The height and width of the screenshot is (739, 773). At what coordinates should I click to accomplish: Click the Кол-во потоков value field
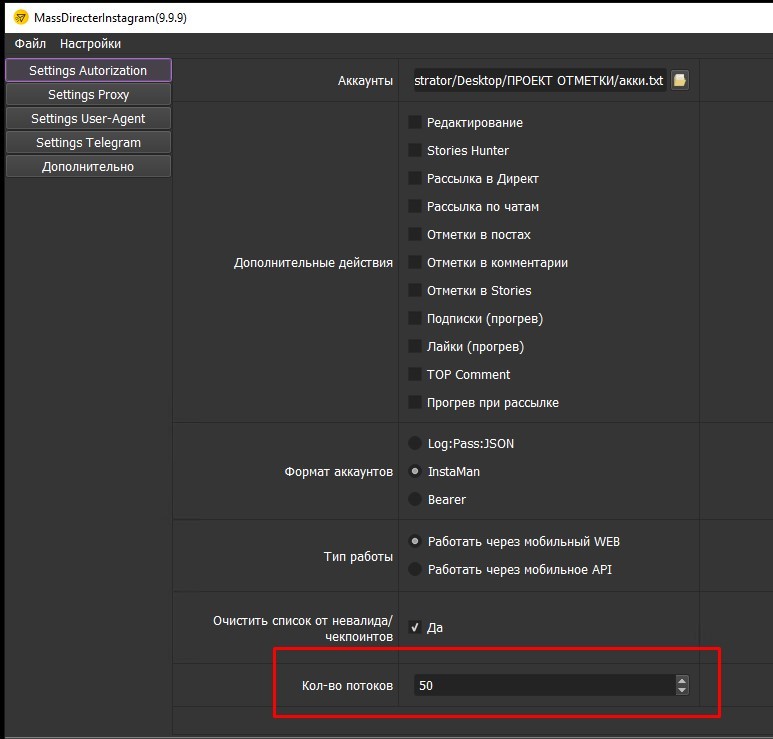coord(545,685)
